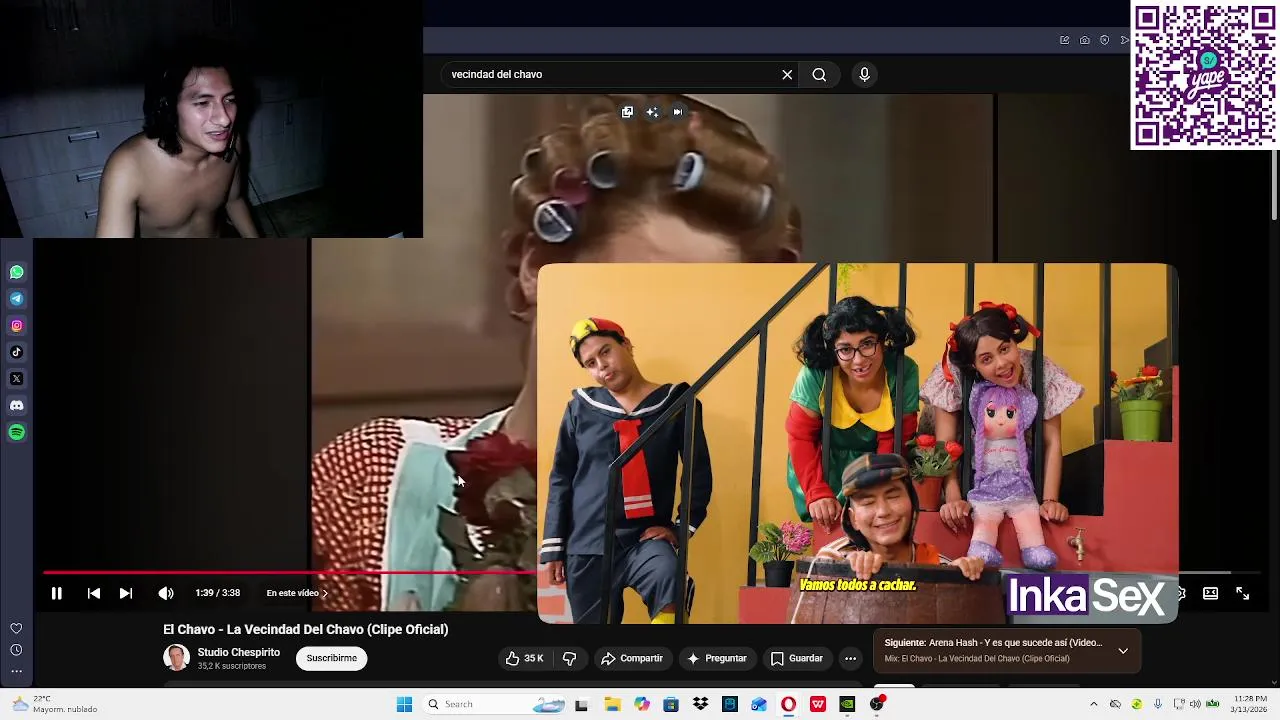1280x720 pixels.
Task: Dislike the video
Action: pos(569,658)
